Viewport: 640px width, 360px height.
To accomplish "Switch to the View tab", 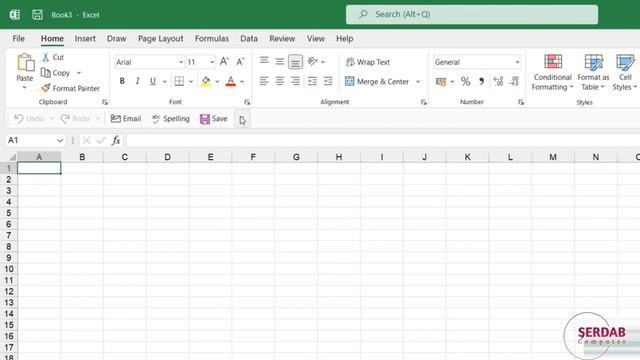I will click(316, 39).
